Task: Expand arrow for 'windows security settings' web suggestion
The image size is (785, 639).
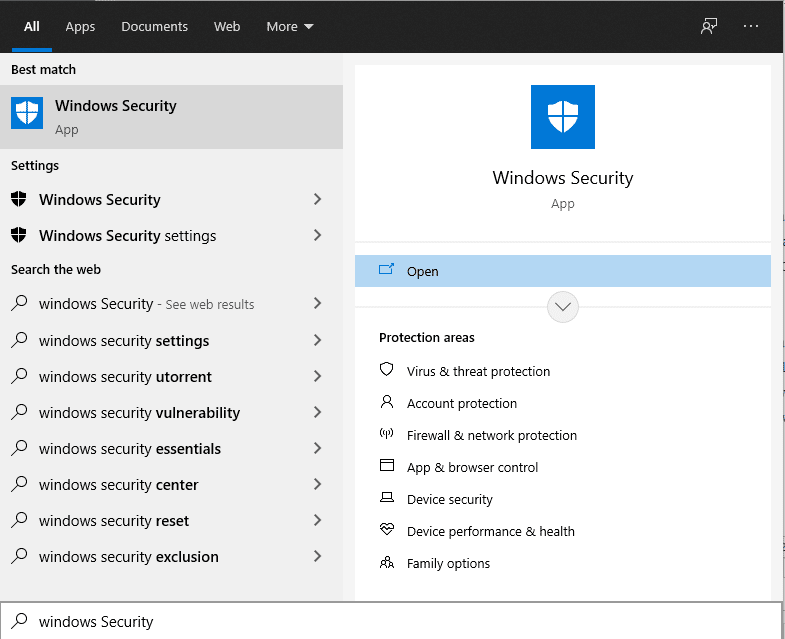Action: pos(317,340)
